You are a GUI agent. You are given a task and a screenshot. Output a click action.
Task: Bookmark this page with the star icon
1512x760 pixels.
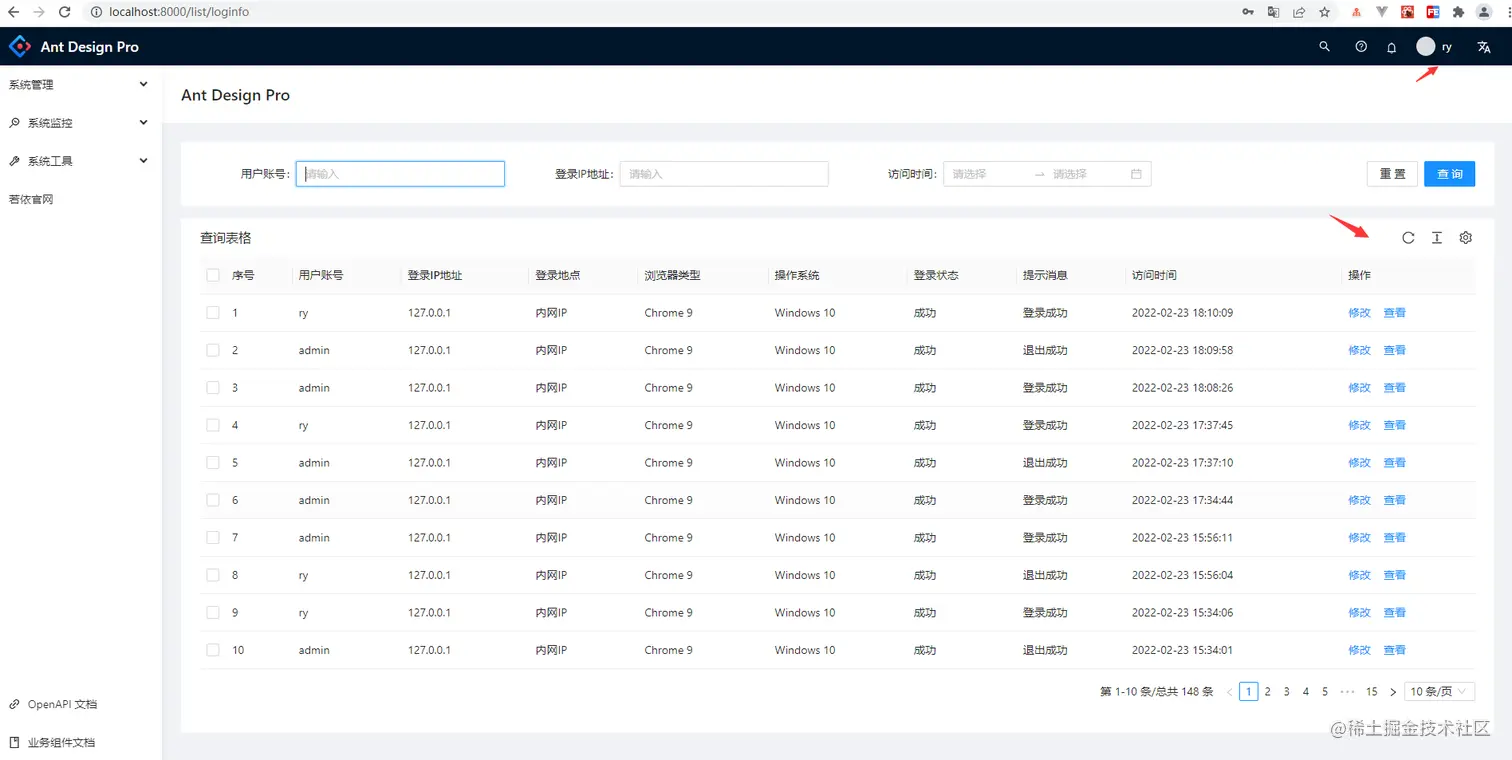[1325, 12]
